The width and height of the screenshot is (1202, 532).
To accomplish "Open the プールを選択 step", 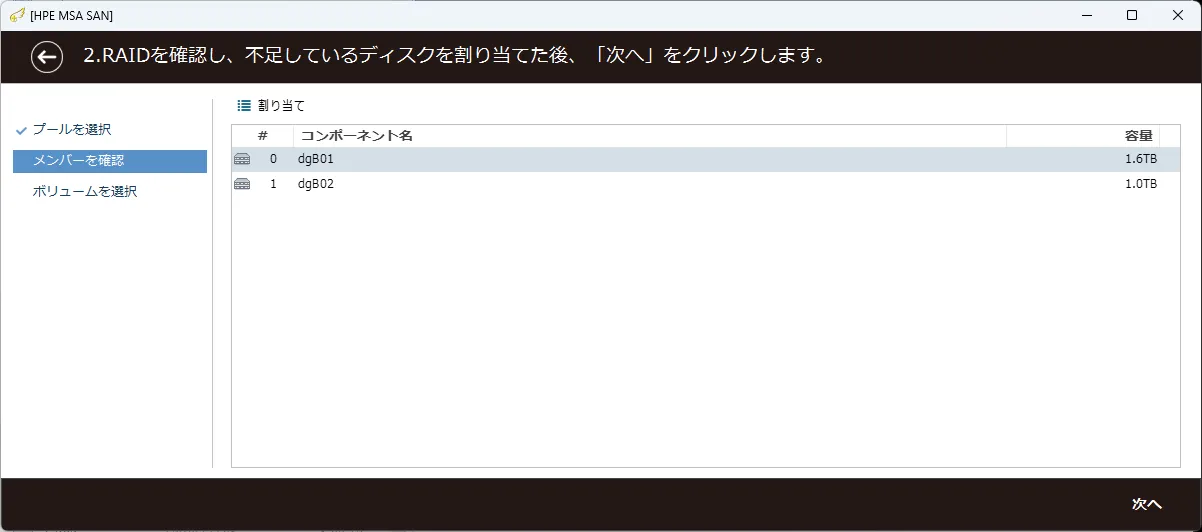I will point(71,130).
